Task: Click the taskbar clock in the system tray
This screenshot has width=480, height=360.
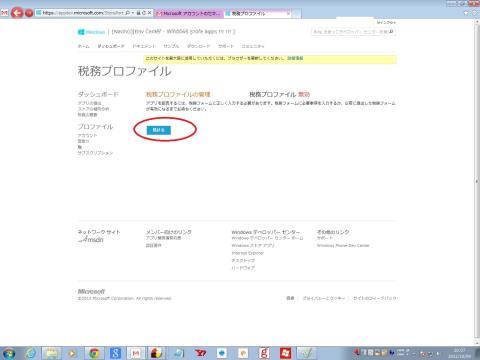Action: (460, 353)
